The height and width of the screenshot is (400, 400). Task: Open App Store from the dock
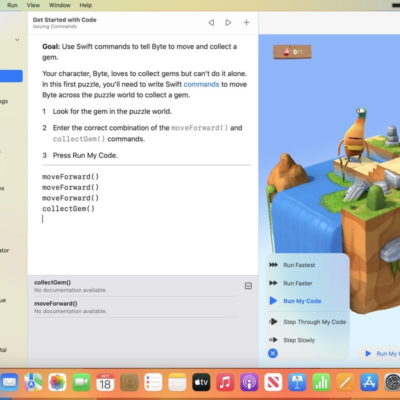click(369, 382)
